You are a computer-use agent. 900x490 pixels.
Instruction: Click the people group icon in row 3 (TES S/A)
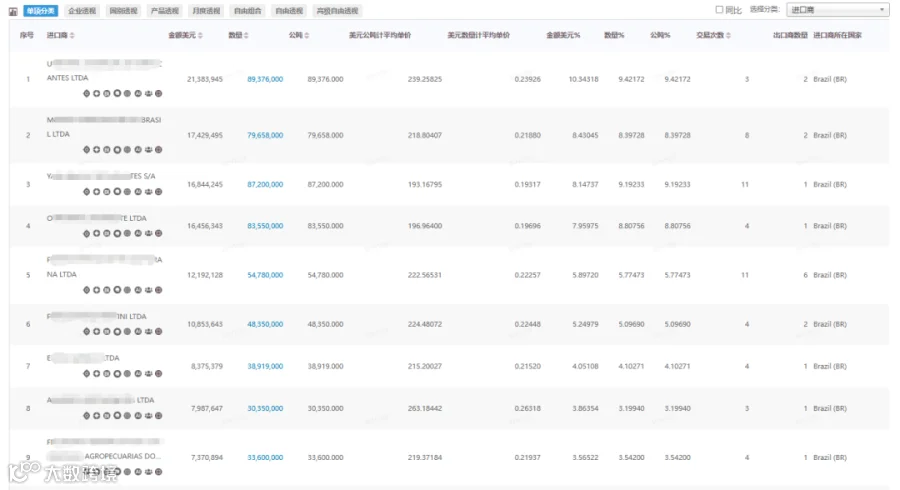point(149,192)
